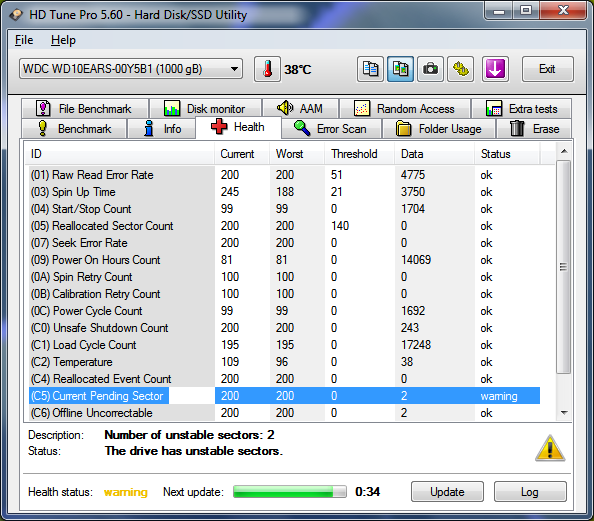The image size is (594, 521).
Task: Select the (0A) Spin Retry Count row
Action: point(284,277)
